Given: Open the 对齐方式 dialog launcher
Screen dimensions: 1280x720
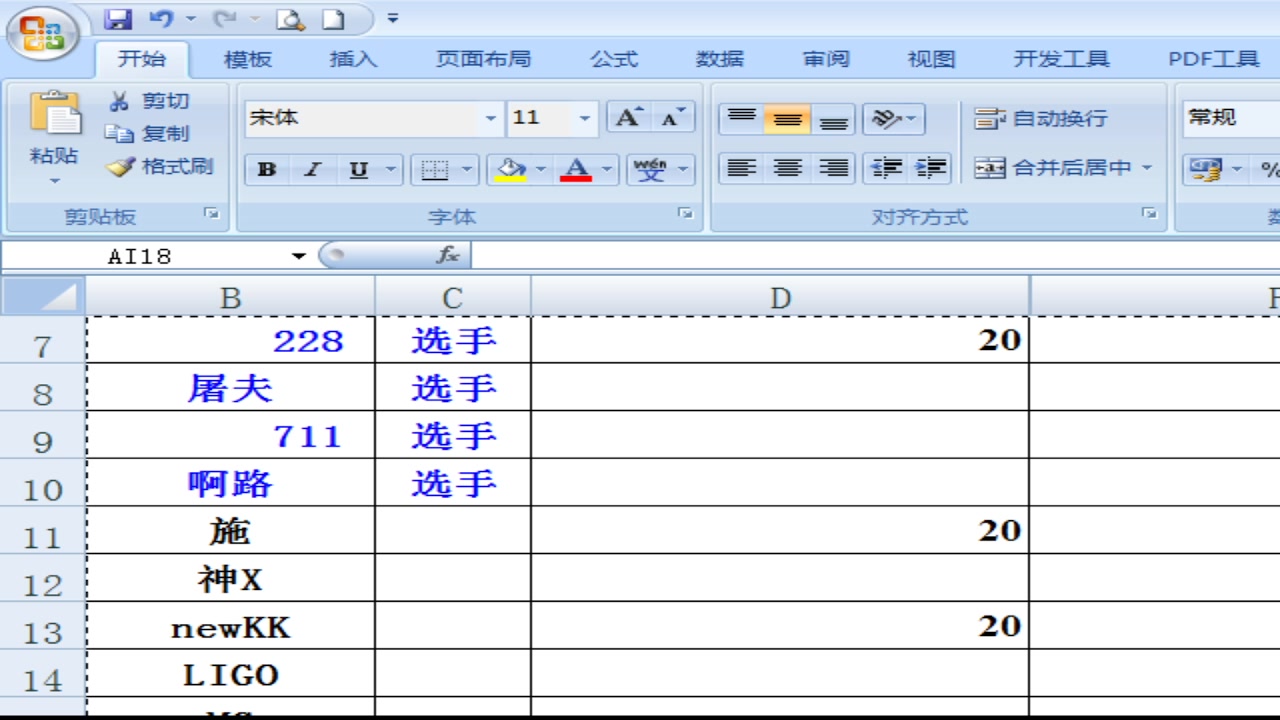Looking at the screenshot, I should [1150, 213].
